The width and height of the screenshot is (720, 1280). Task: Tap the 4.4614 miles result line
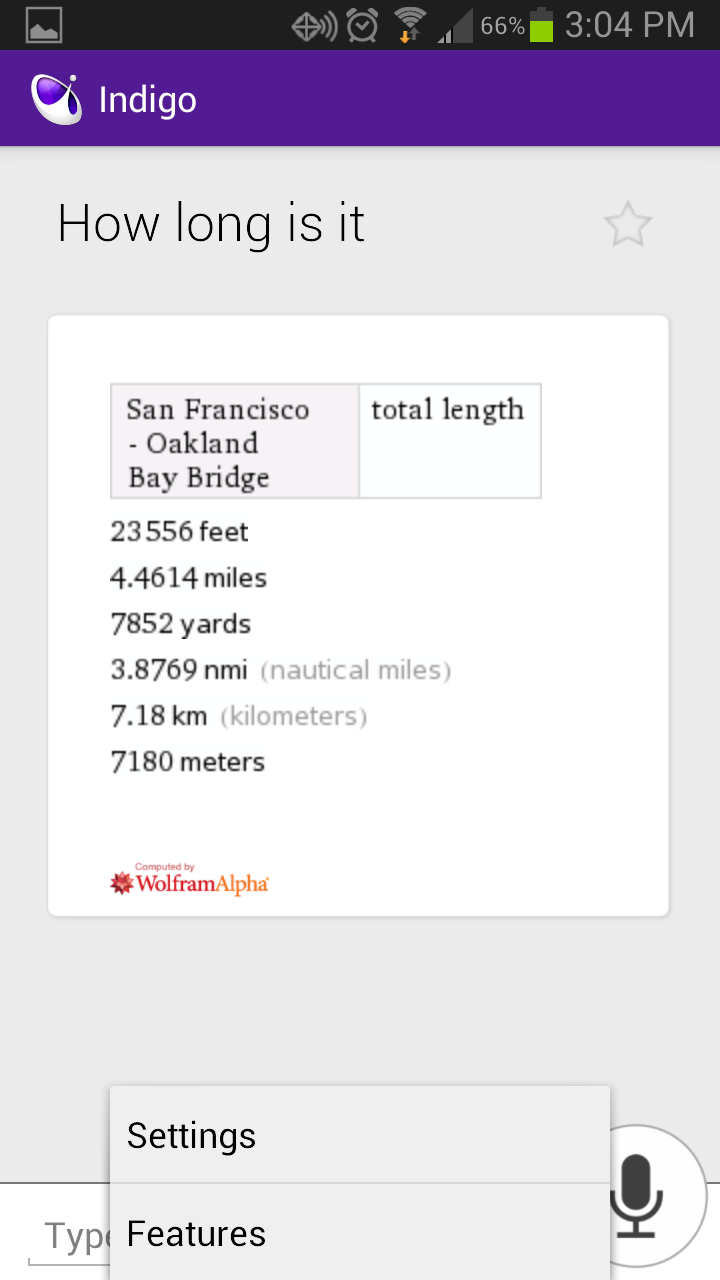point(189,578)
